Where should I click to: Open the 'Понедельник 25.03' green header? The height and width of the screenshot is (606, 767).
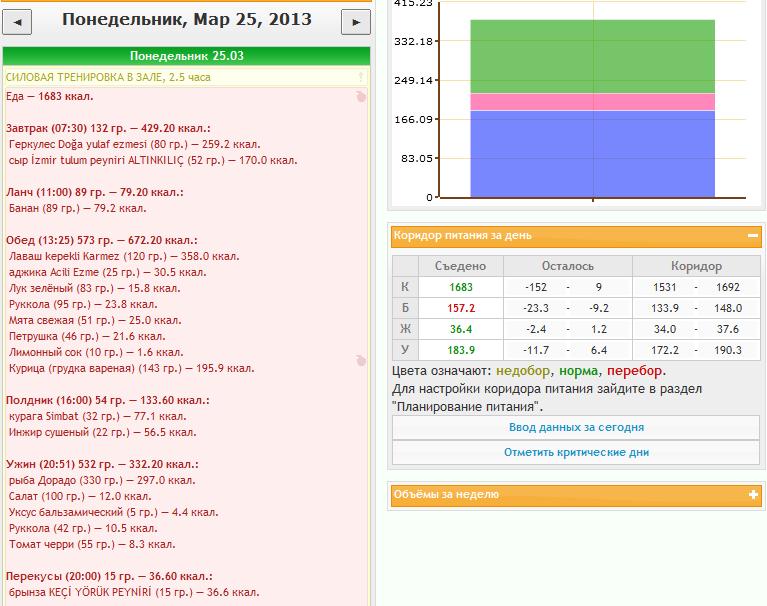click(186, 56)
